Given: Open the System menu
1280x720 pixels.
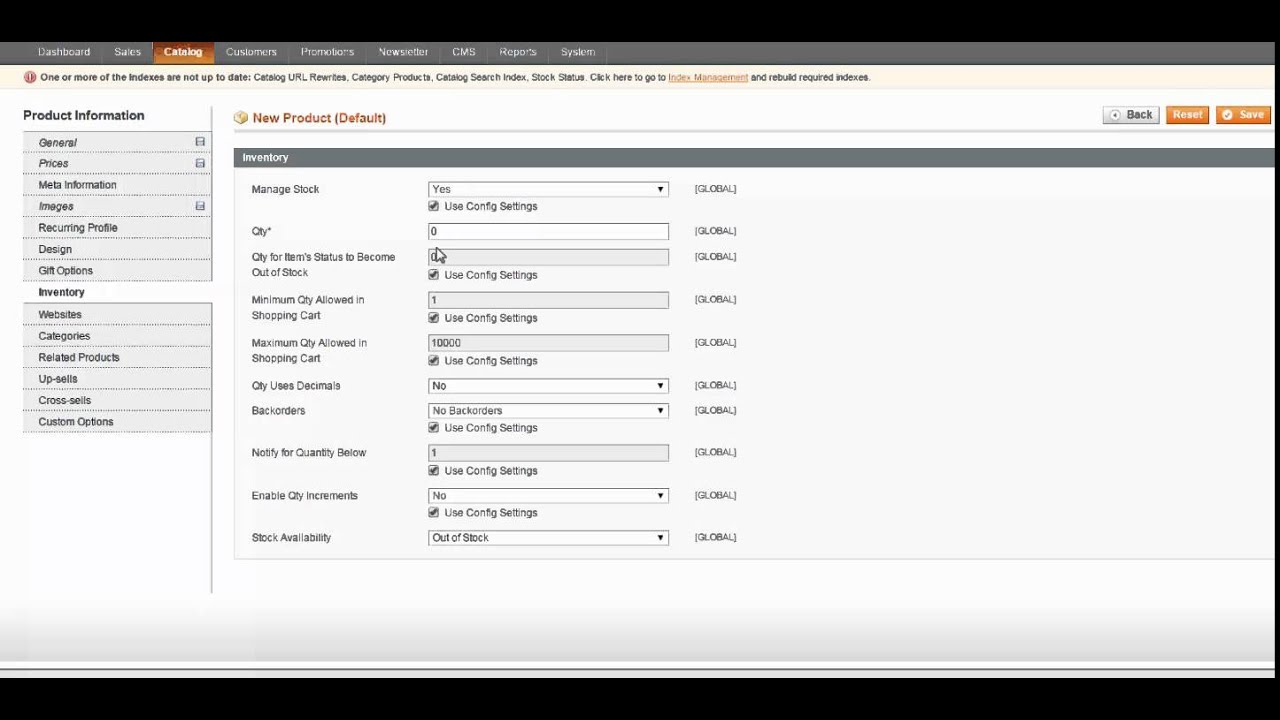Looking at the screenshot, I should 578,52.
